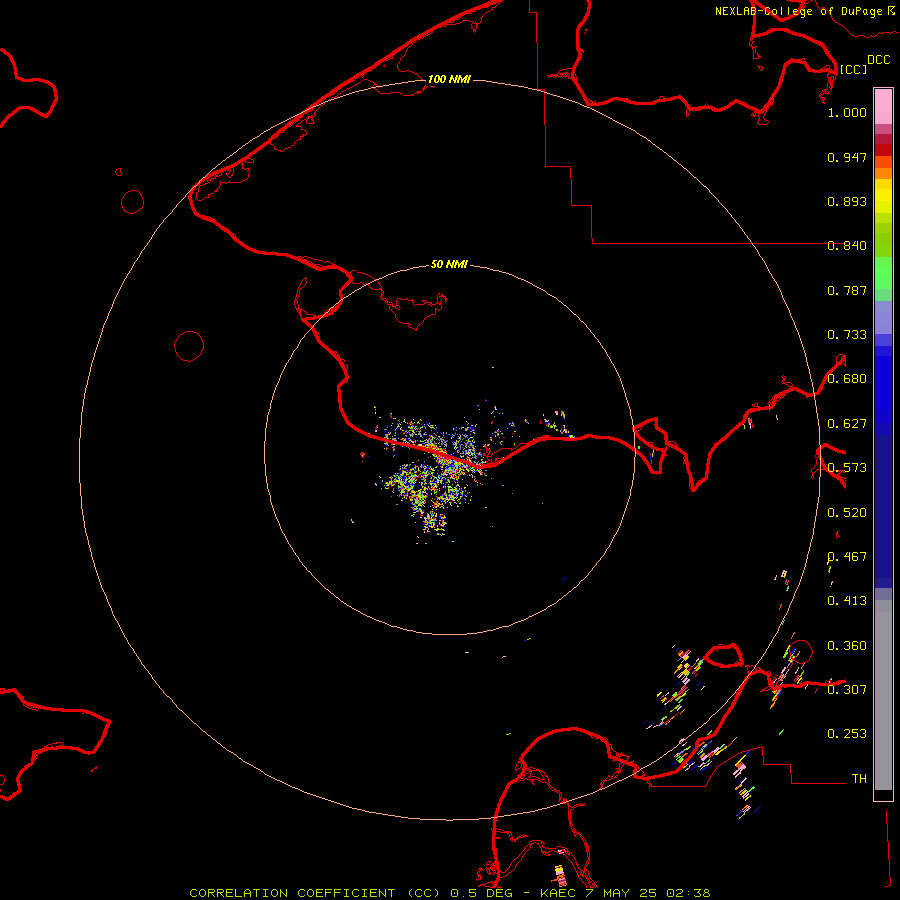Image resolution: width=900 pixels, height=900 pixels.
Task: Select the 0.840 scale value
Action: click(847, 246)
